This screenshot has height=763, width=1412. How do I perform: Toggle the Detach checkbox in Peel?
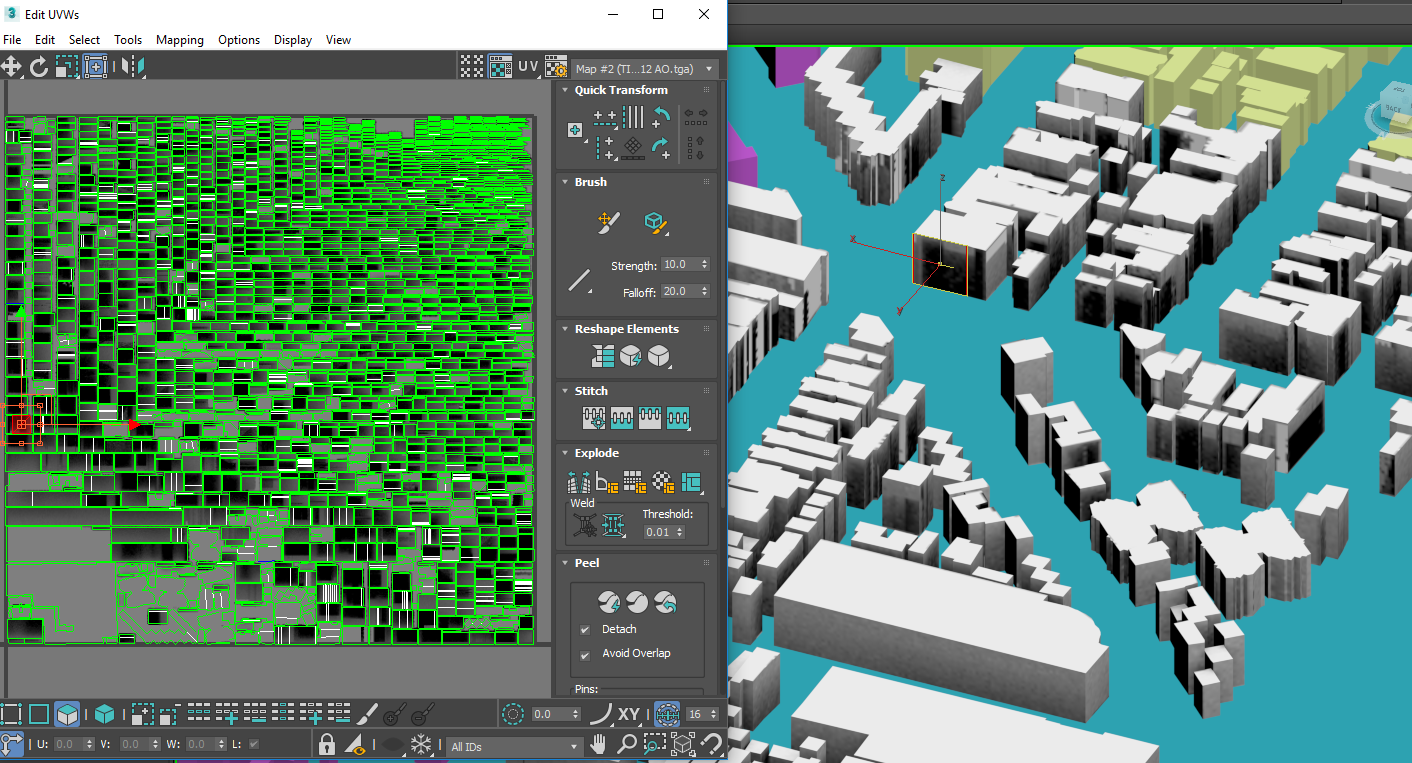[x=585, y=629]
